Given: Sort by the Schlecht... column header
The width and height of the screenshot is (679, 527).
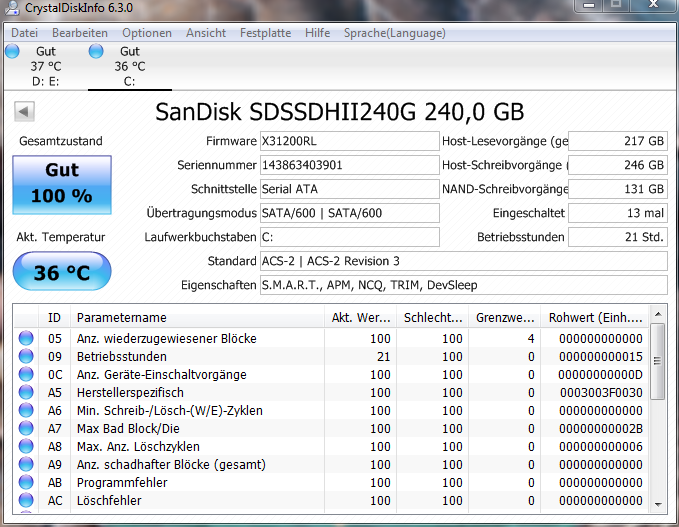Looking at the screenshot, I should coord(433,317).
